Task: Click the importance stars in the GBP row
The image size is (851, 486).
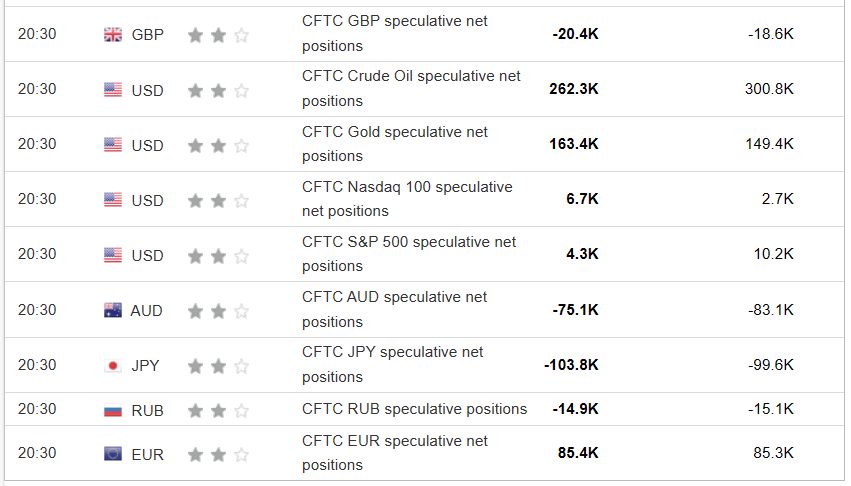Action: tap(218, 35)
